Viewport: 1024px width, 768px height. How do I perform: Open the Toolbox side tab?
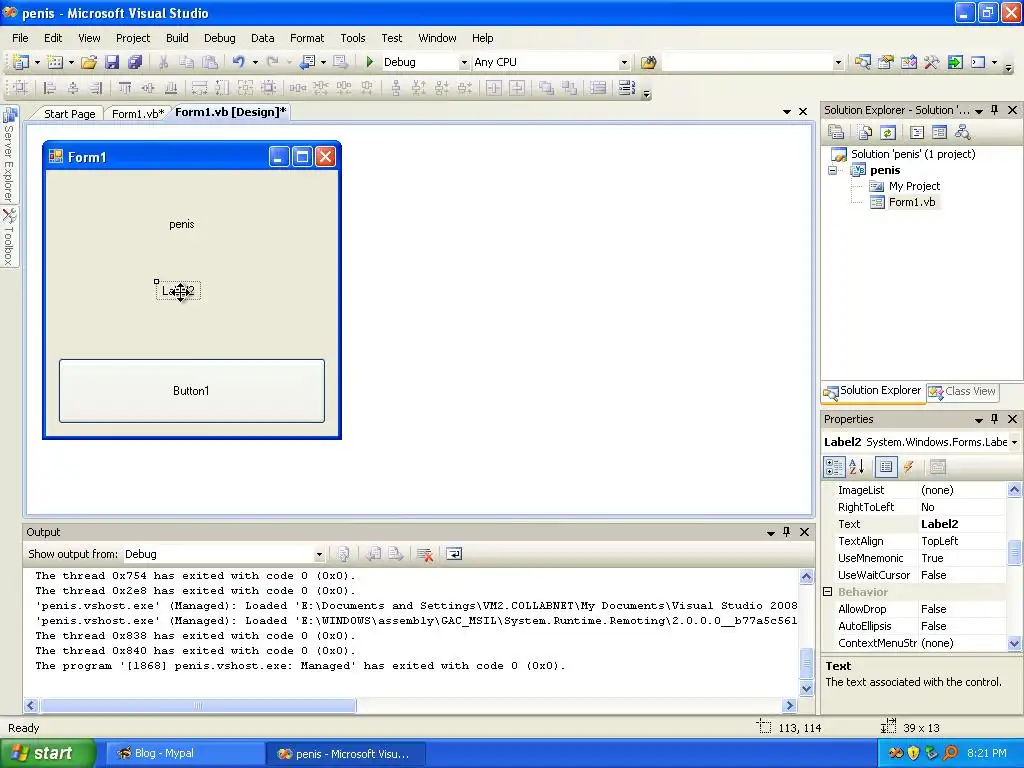[x=8, y=237]
